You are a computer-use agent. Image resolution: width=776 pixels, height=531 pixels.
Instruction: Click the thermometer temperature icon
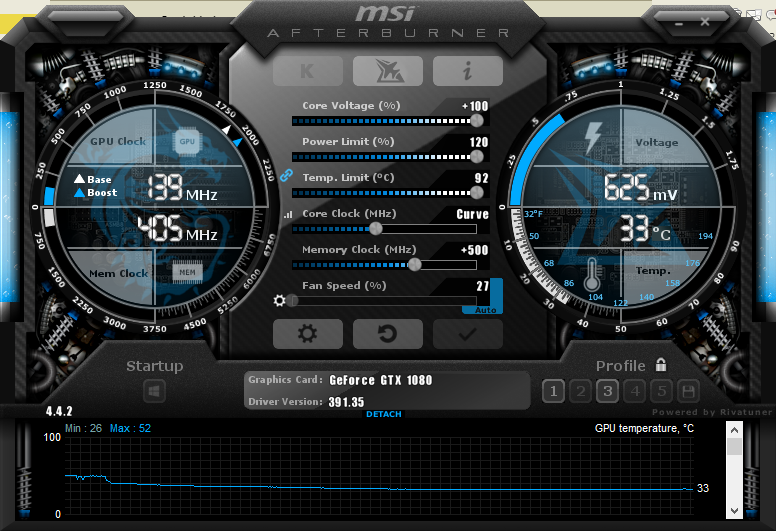pos(591,274)
